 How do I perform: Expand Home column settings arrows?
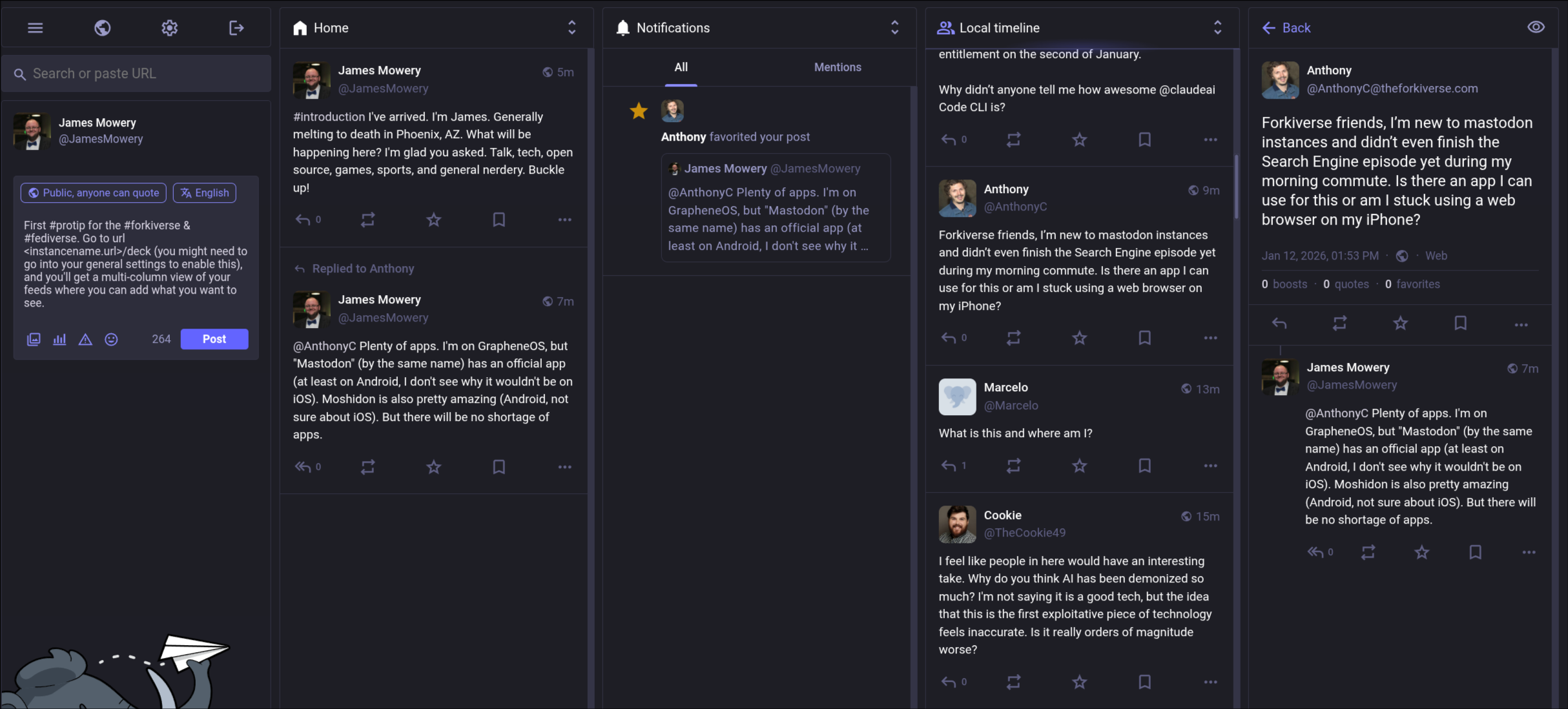pyautogui.click(x=572, y=27)
